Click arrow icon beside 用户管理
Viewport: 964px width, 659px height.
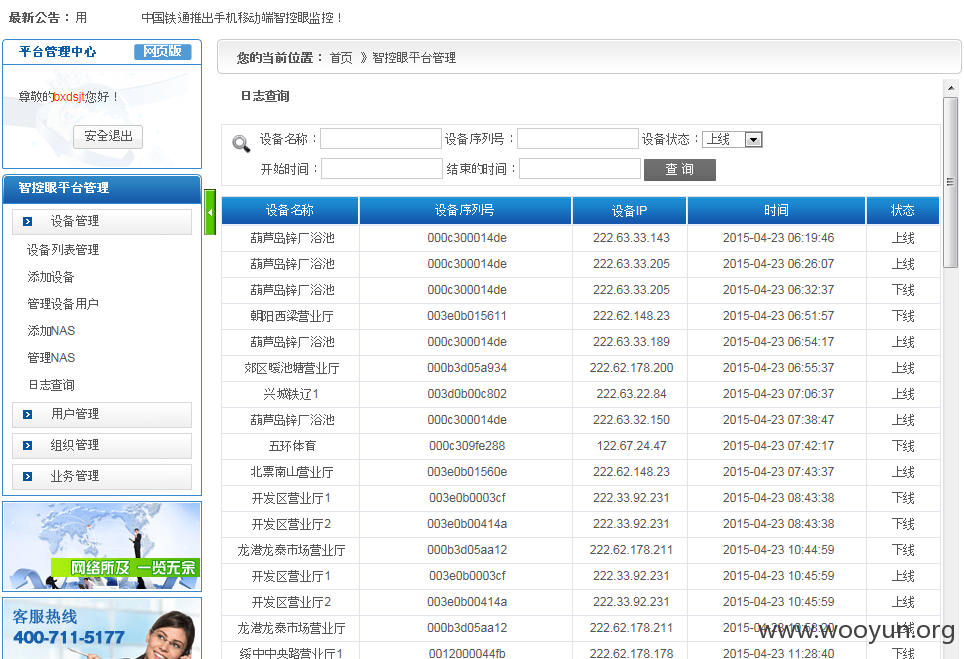click(28, 414)
